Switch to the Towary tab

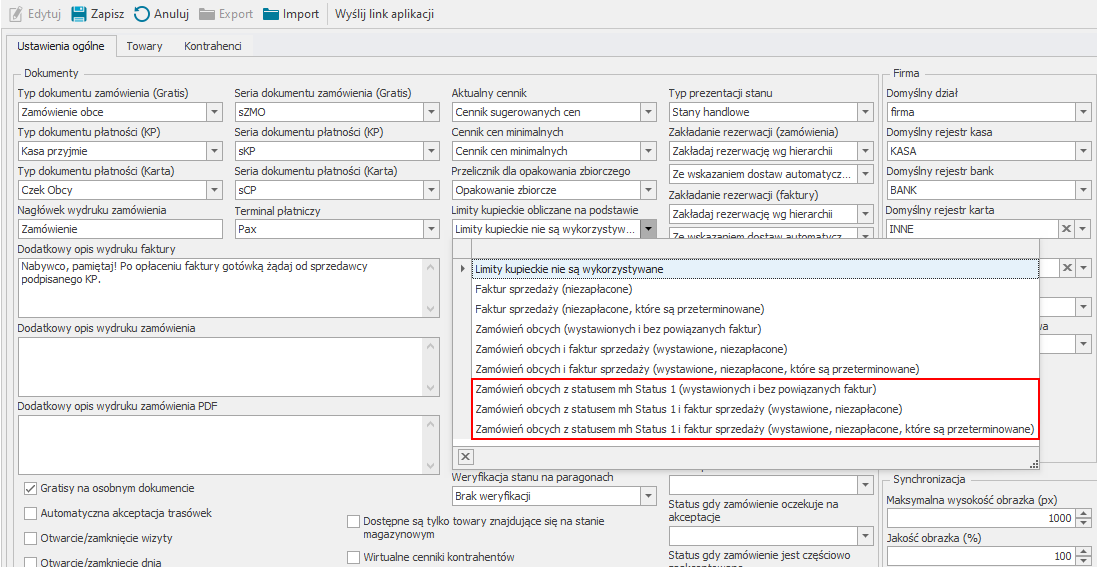tap(145, 46)
